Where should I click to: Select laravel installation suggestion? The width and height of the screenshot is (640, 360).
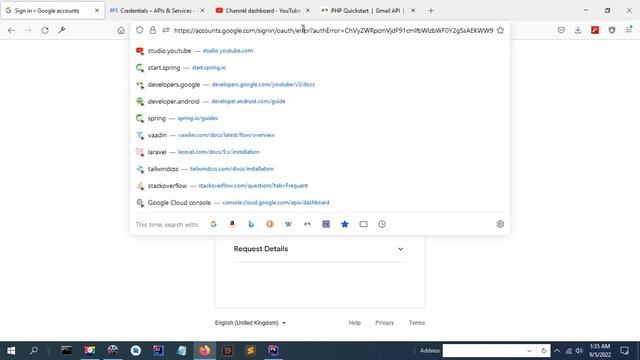[320, 152]
